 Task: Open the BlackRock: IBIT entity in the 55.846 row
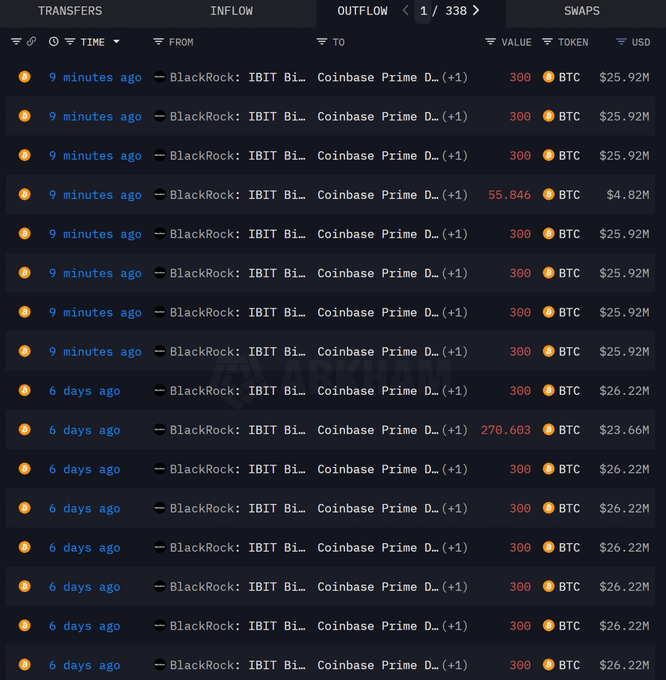click(238, 195)
